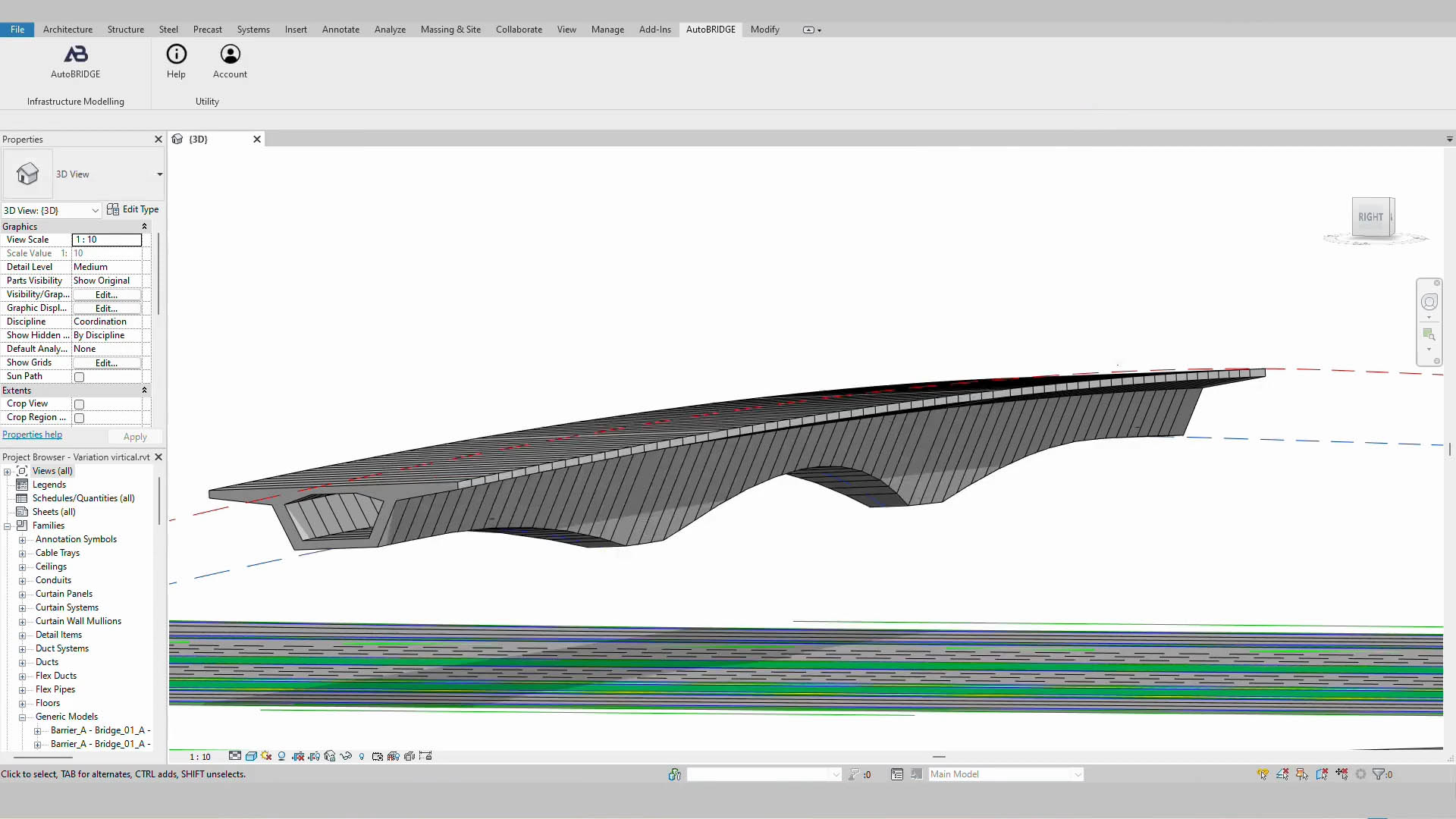Collapse the Extents properties section
The height and width of the screenshot is (819, 1456).
tap(144, 391)
